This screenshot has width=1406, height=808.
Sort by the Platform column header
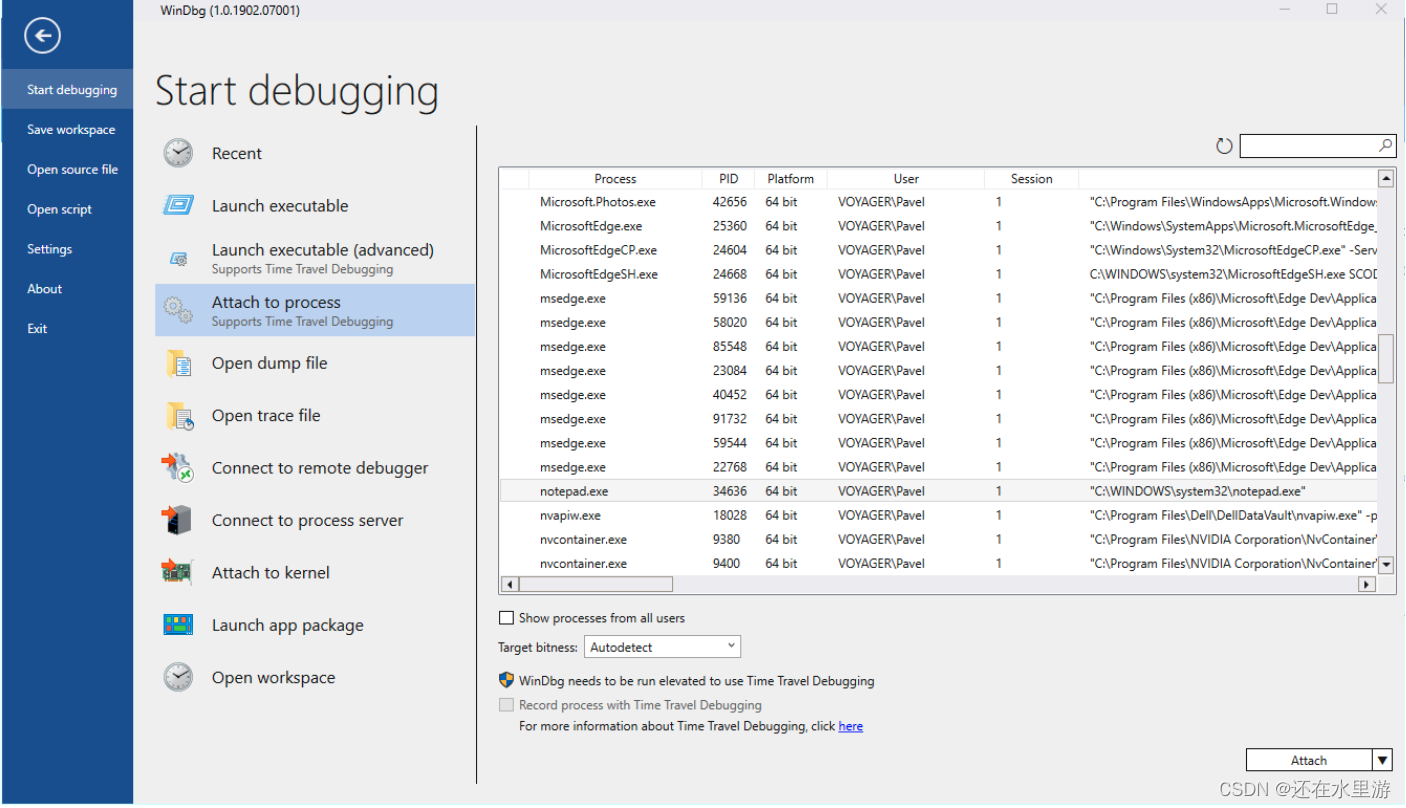click(791, 179)
